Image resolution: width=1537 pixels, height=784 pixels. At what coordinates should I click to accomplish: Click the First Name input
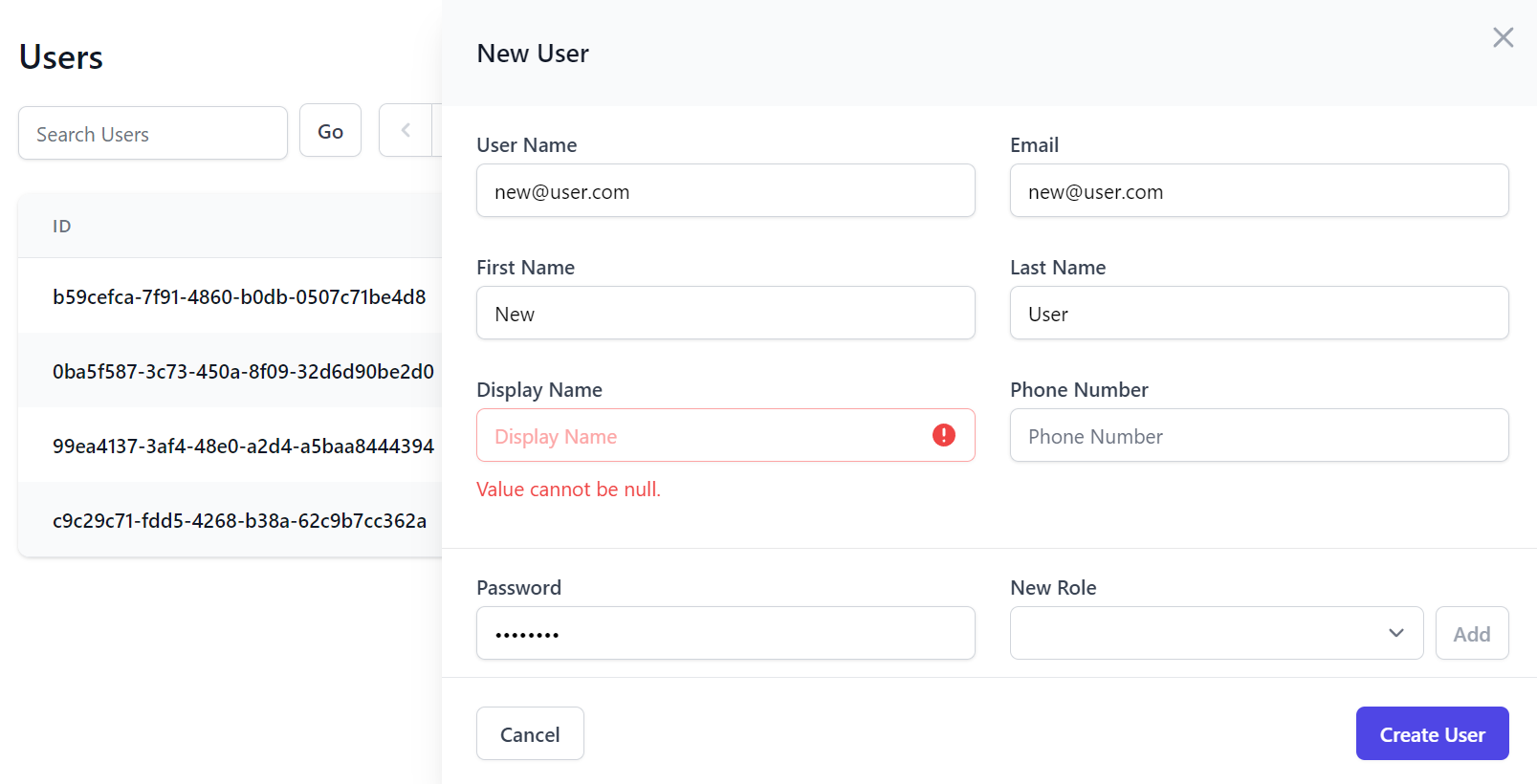click(x=725, y=313)
